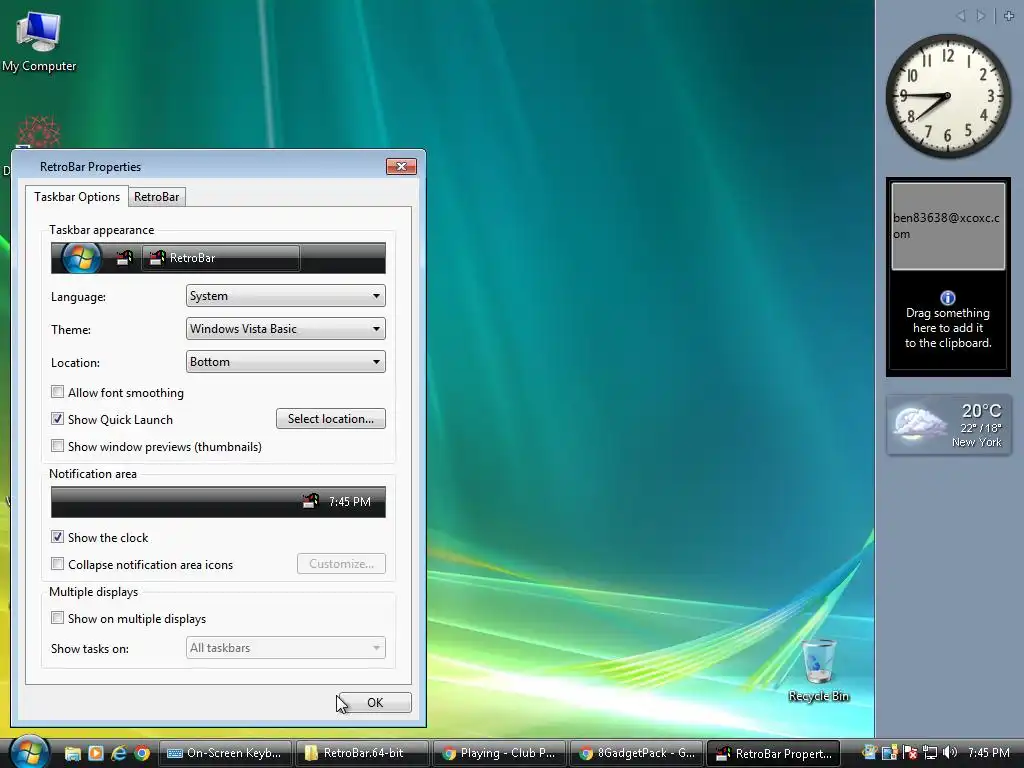This screenshot has width=1024, height=768.
Task: Click New York in the weather gadget
Action: click(x=976, y=442)
